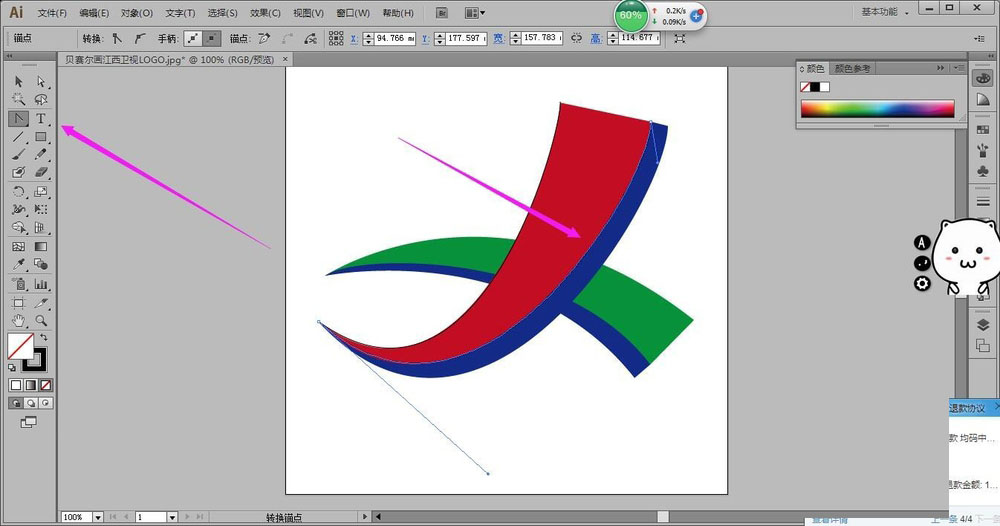Select the Column Graph tool
The width and height of the screenshot is (1000, 526).
coord(41,284)
